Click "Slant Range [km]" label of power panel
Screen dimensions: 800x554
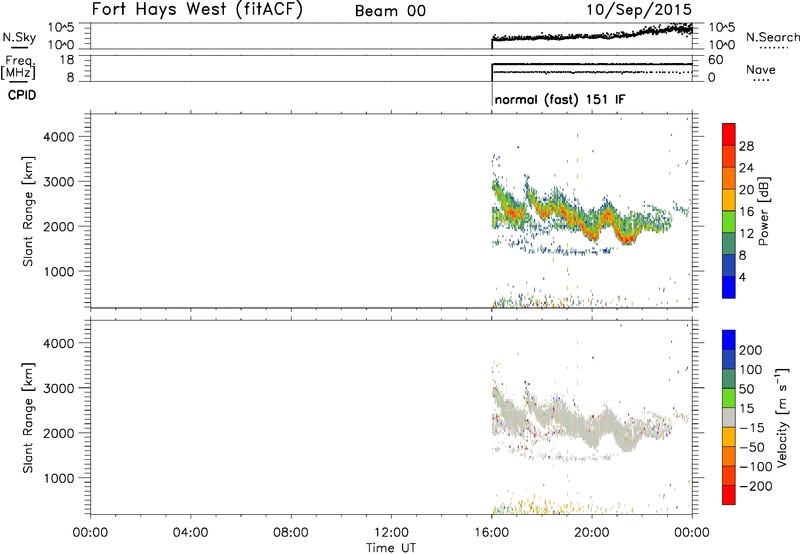(x=28, y=211)
